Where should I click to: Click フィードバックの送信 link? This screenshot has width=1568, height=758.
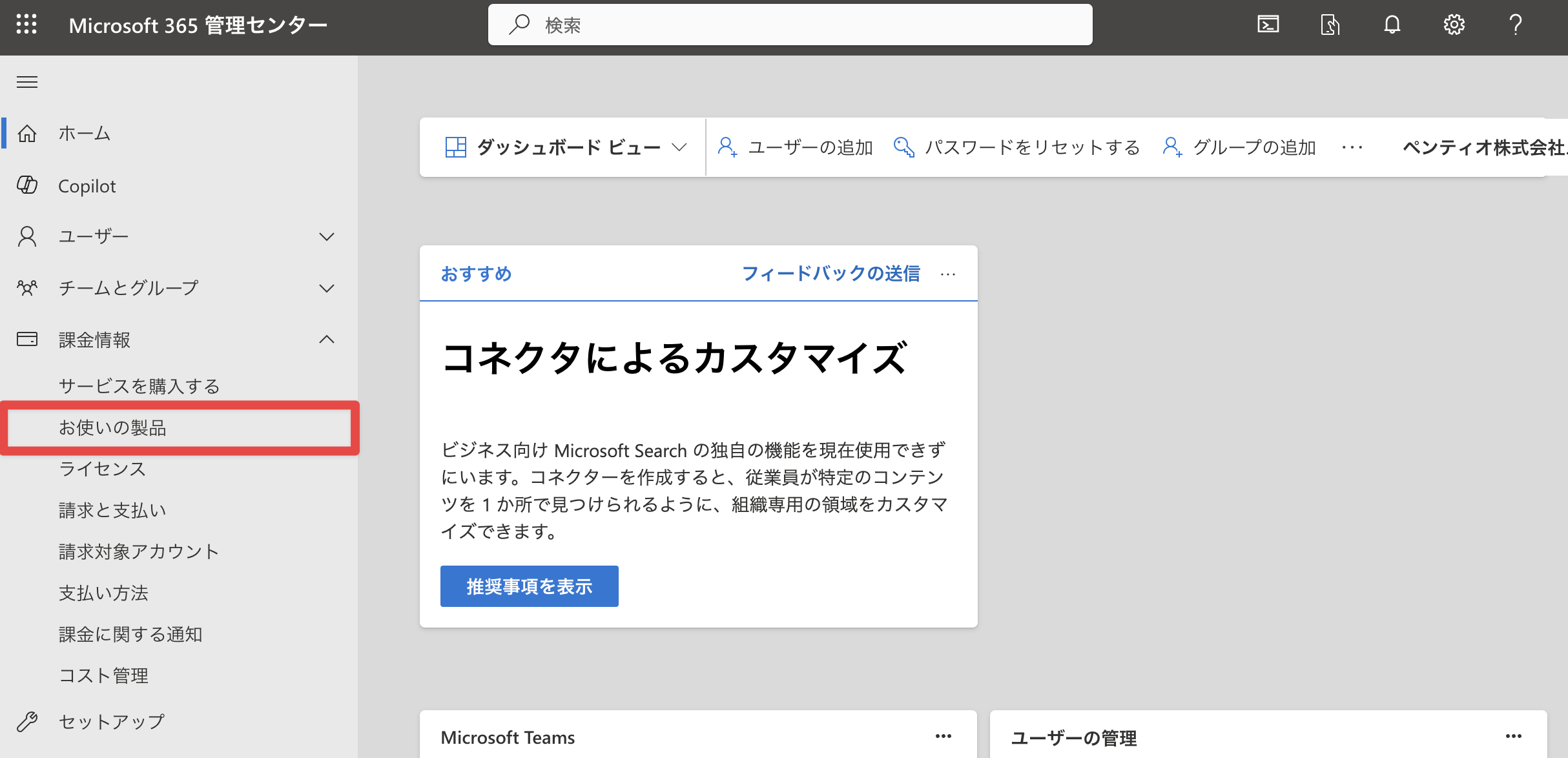pos(831,274)
